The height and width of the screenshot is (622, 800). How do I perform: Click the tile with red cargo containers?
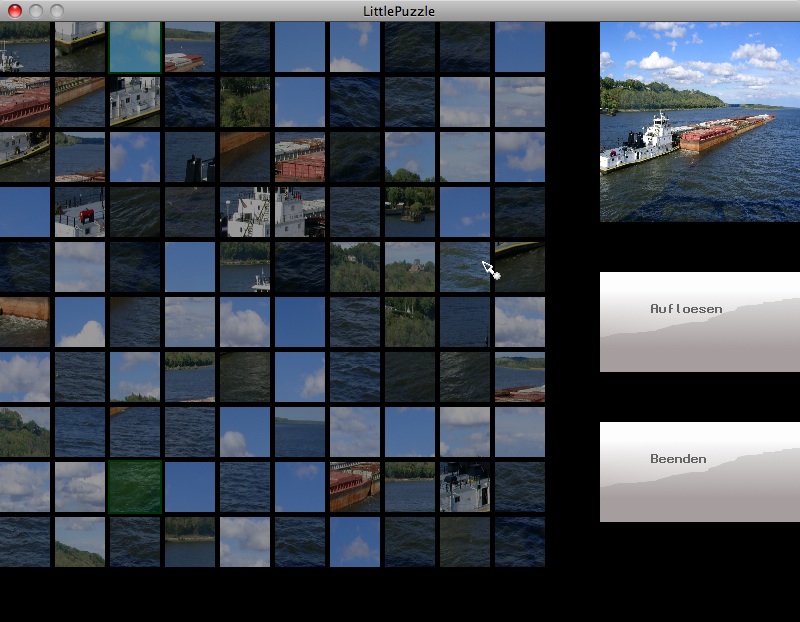pyautogui.click(x=300, y=157)
